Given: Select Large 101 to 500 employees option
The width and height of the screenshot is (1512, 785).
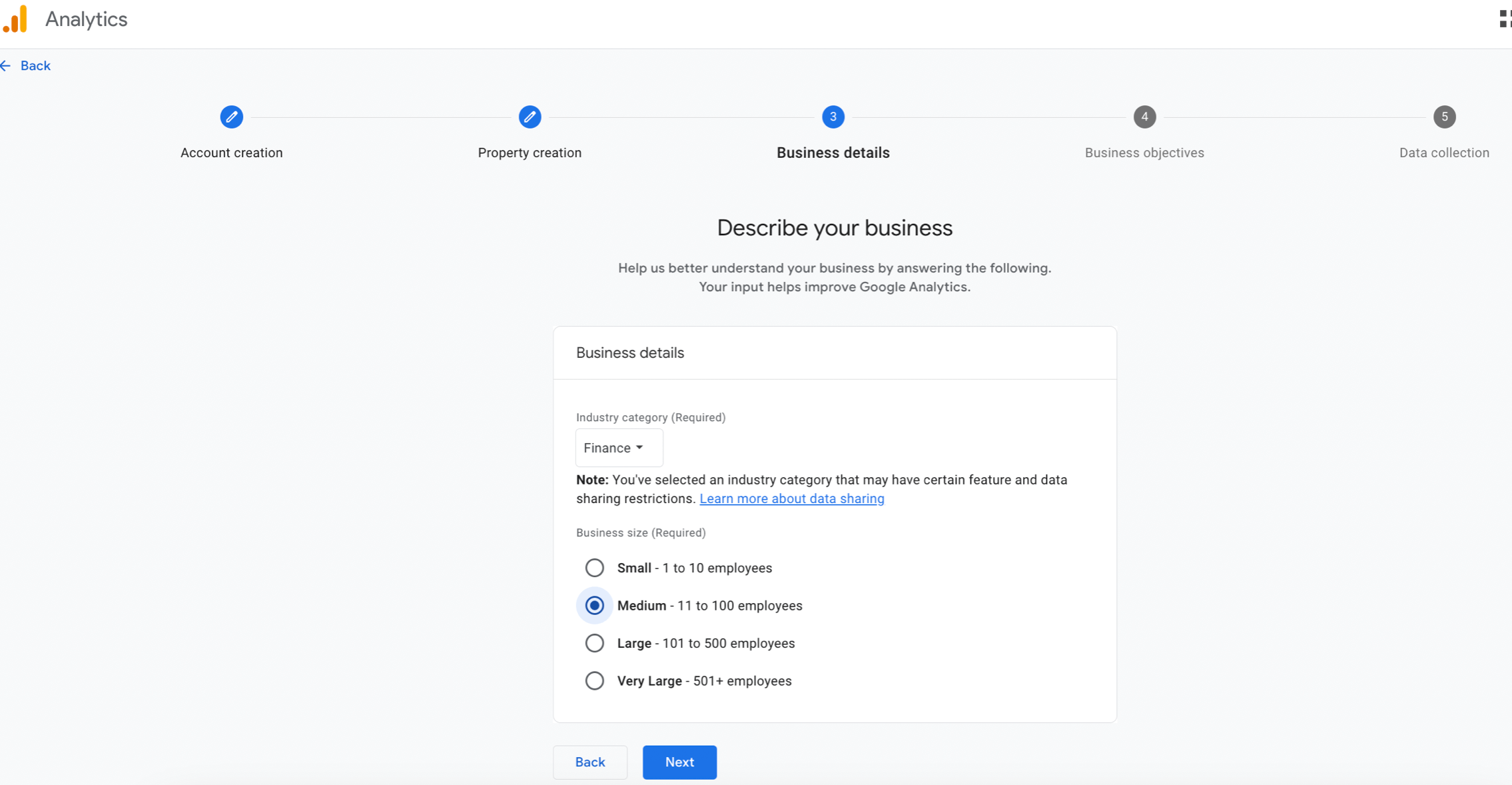Looking at the screenshot, I should tap(594, 643).
